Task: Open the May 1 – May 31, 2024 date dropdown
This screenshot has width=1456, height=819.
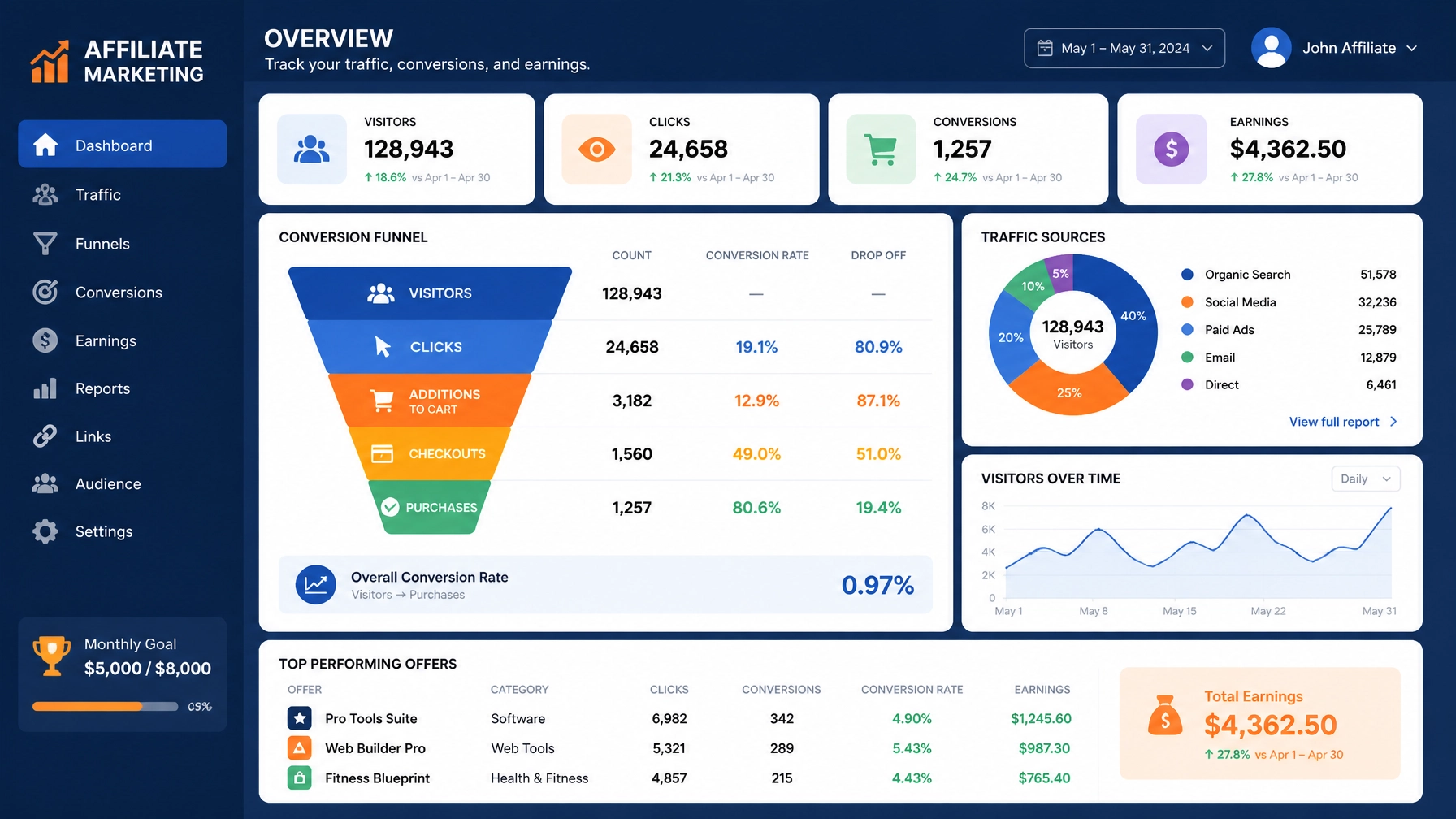Action: 1124,49
